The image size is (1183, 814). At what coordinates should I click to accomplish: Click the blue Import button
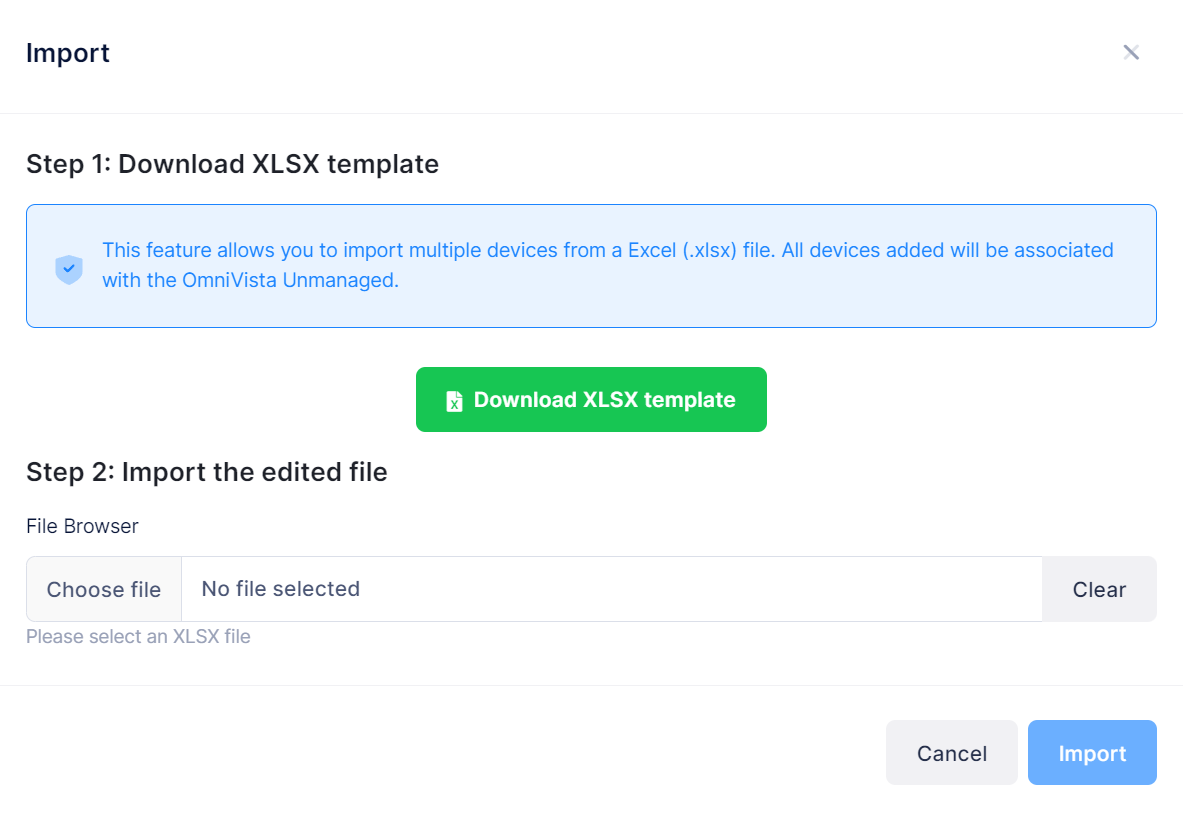coord(1092,753)
